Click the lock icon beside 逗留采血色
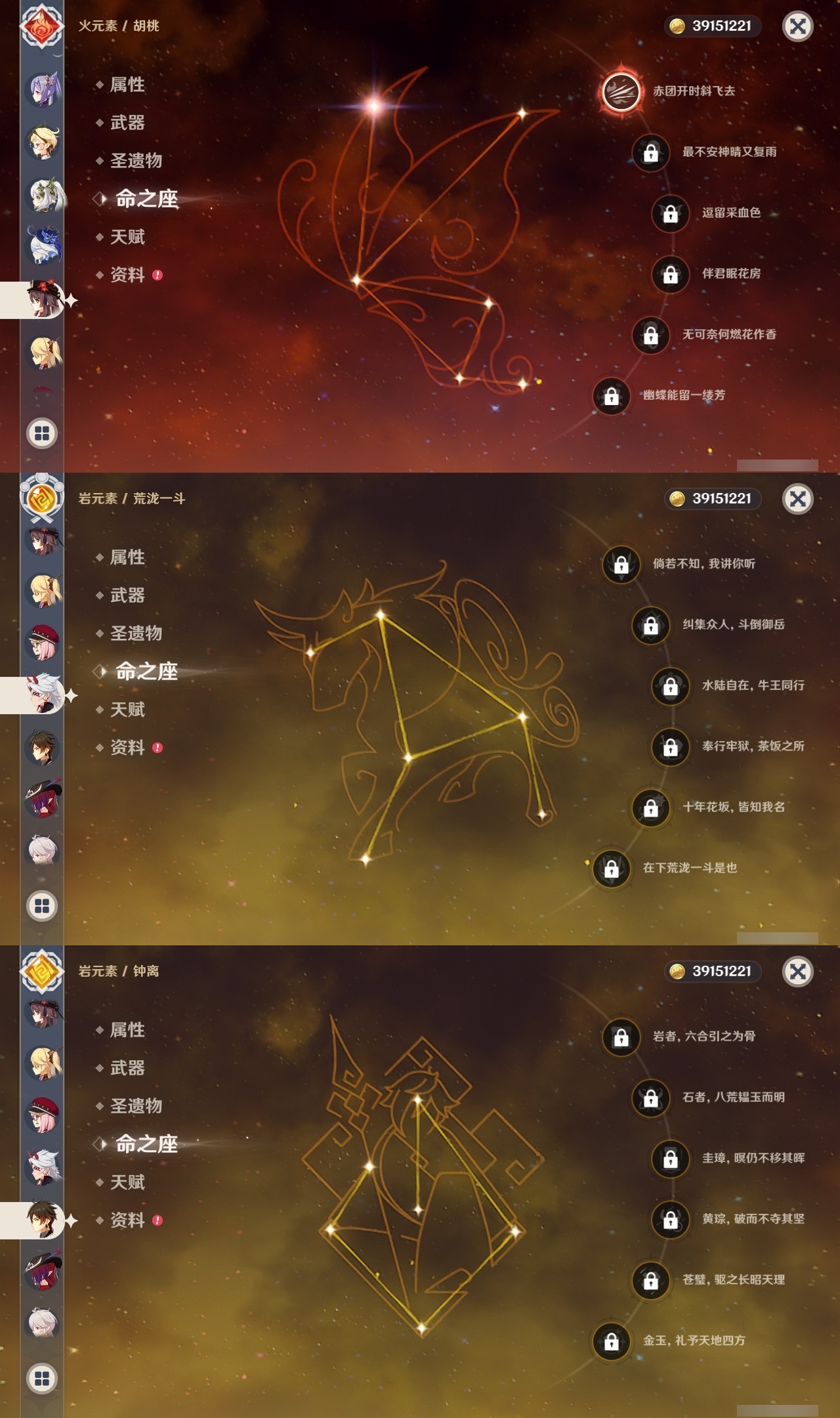The image size is (840, 1418). (x=670, y=213)
